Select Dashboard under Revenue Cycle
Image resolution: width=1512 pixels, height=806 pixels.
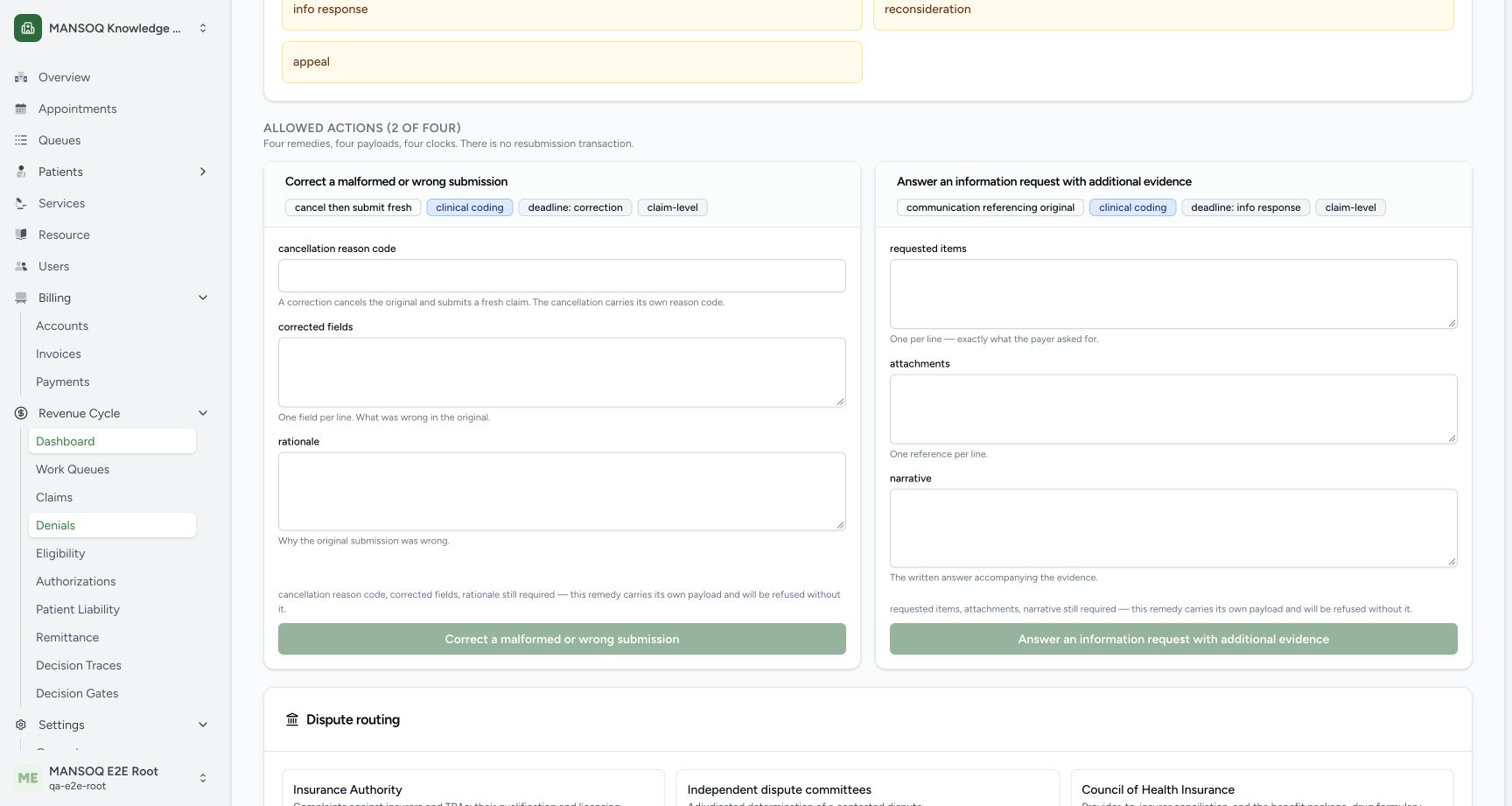pyautogui.click(x=112, y=441)
